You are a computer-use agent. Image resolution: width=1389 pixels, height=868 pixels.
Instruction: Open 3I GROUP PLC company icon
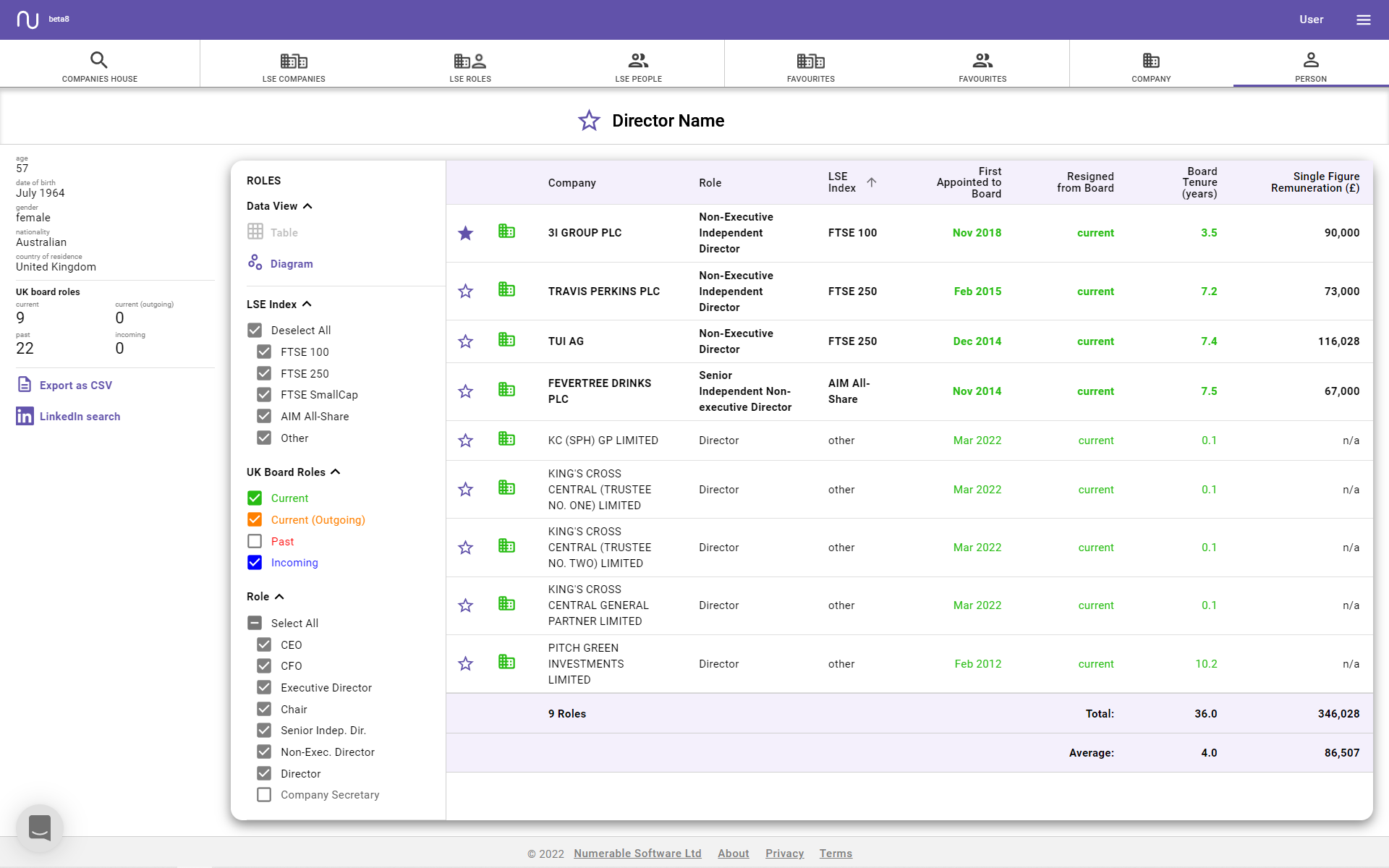tap(506, 231)
